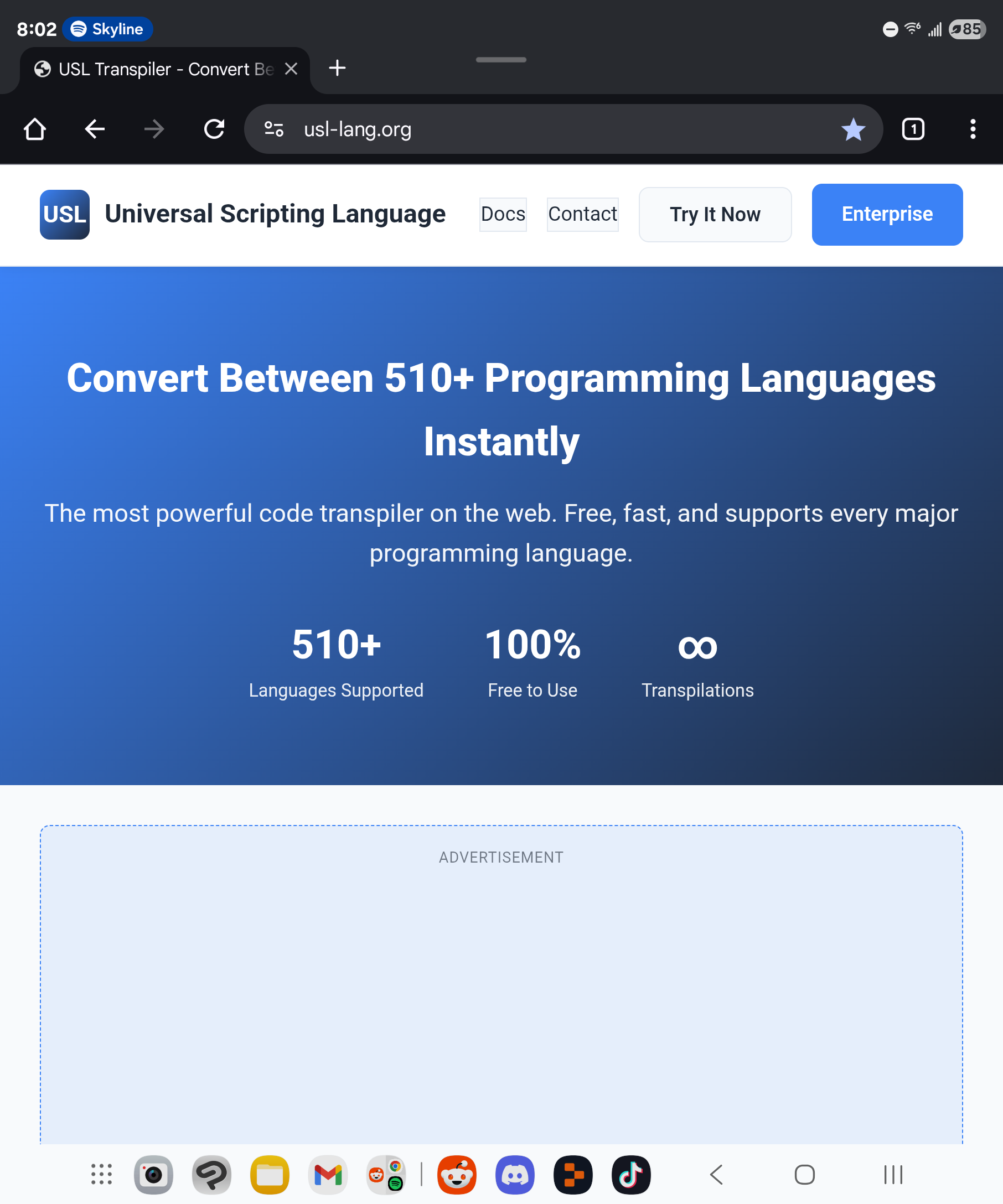
Task: Open the Docs navigation link
Action: pyautogui.click(x=503, y=215)
